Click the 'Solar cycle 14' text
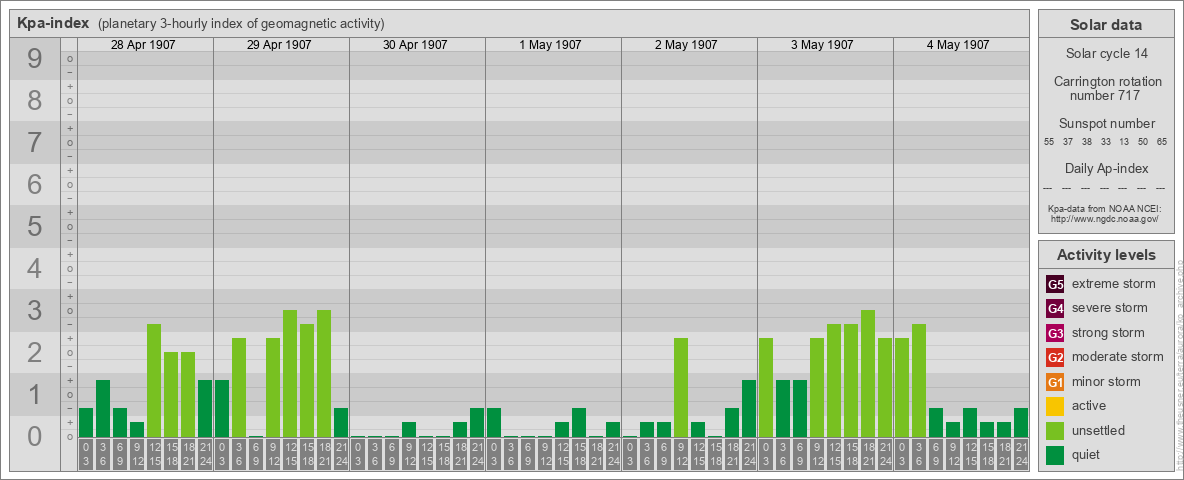 tap(1105, 54)
